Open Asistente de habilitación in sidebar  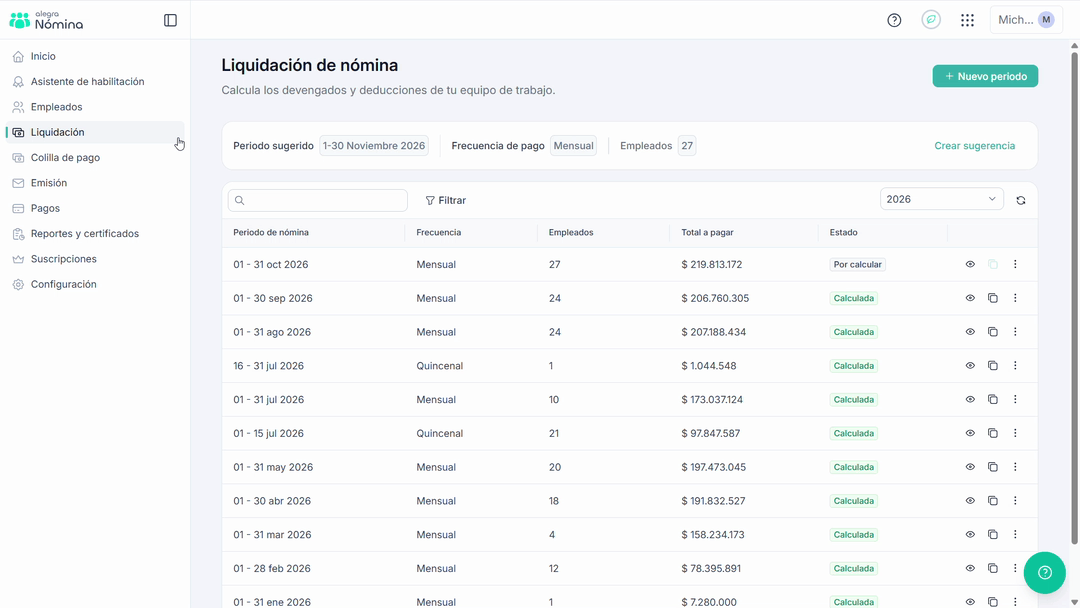tap(95, 82)
